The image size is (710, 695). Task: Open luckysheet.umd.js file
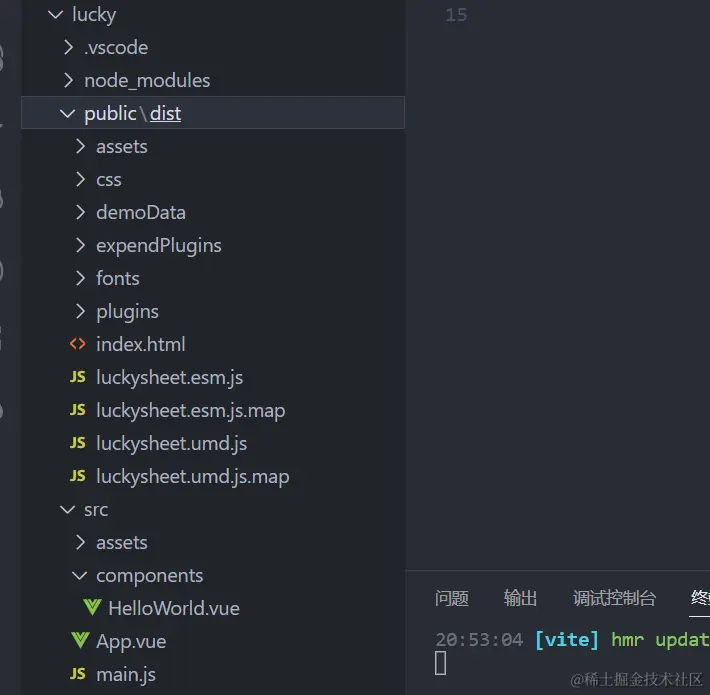[x=172, y=444]
